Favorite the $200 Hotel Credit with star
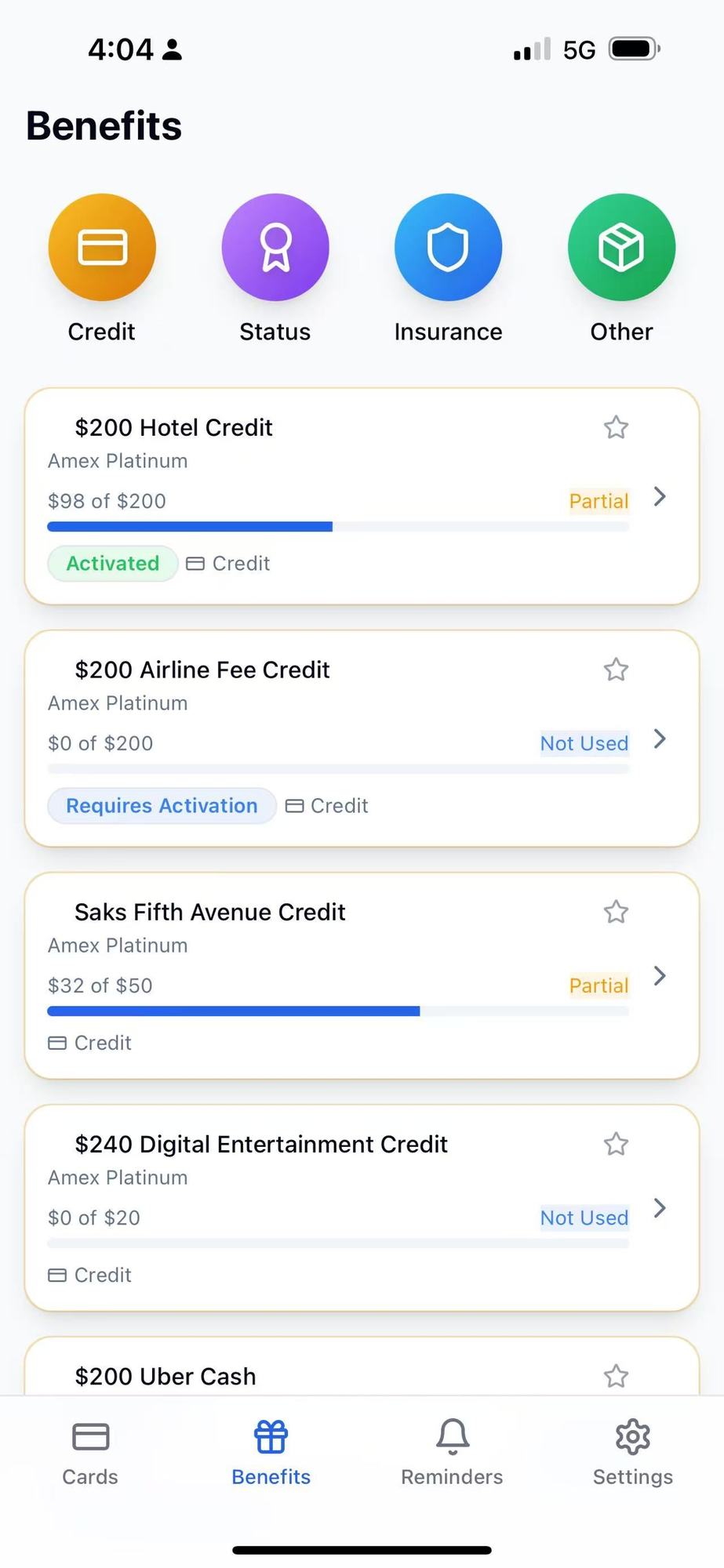This screenshot has width=724, height=1568. click(x=616, y=427)
